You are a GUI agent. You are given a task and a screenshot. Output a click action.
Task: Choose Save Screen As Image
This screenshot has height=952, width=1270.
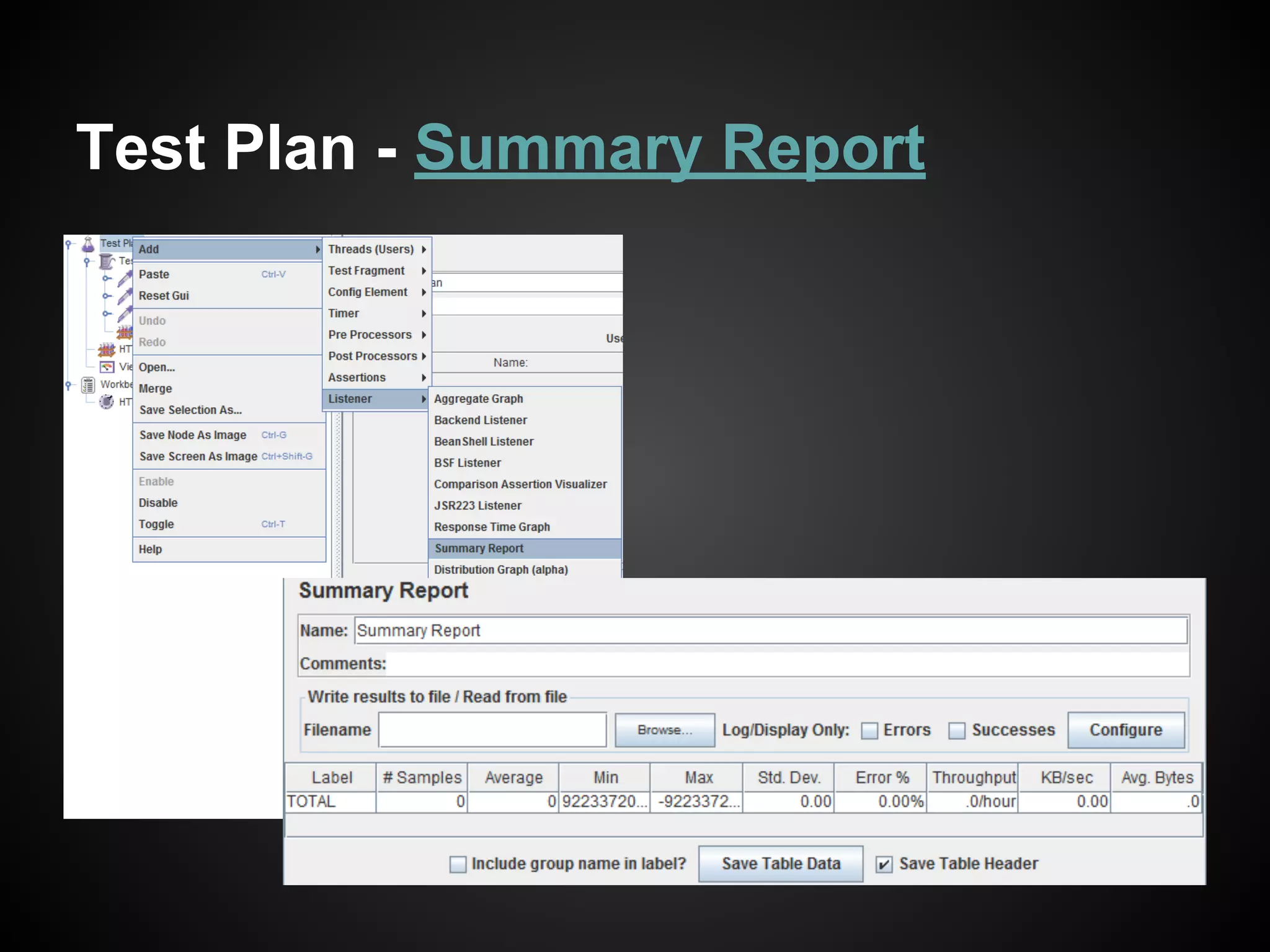pyautogui.click(x=229, y=456)
